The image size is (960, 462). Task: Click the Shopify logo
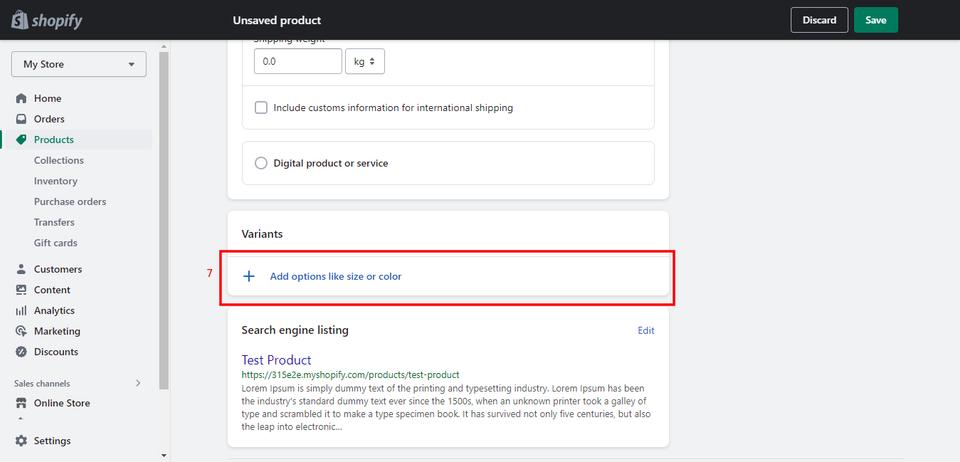[x=47, y=20]
